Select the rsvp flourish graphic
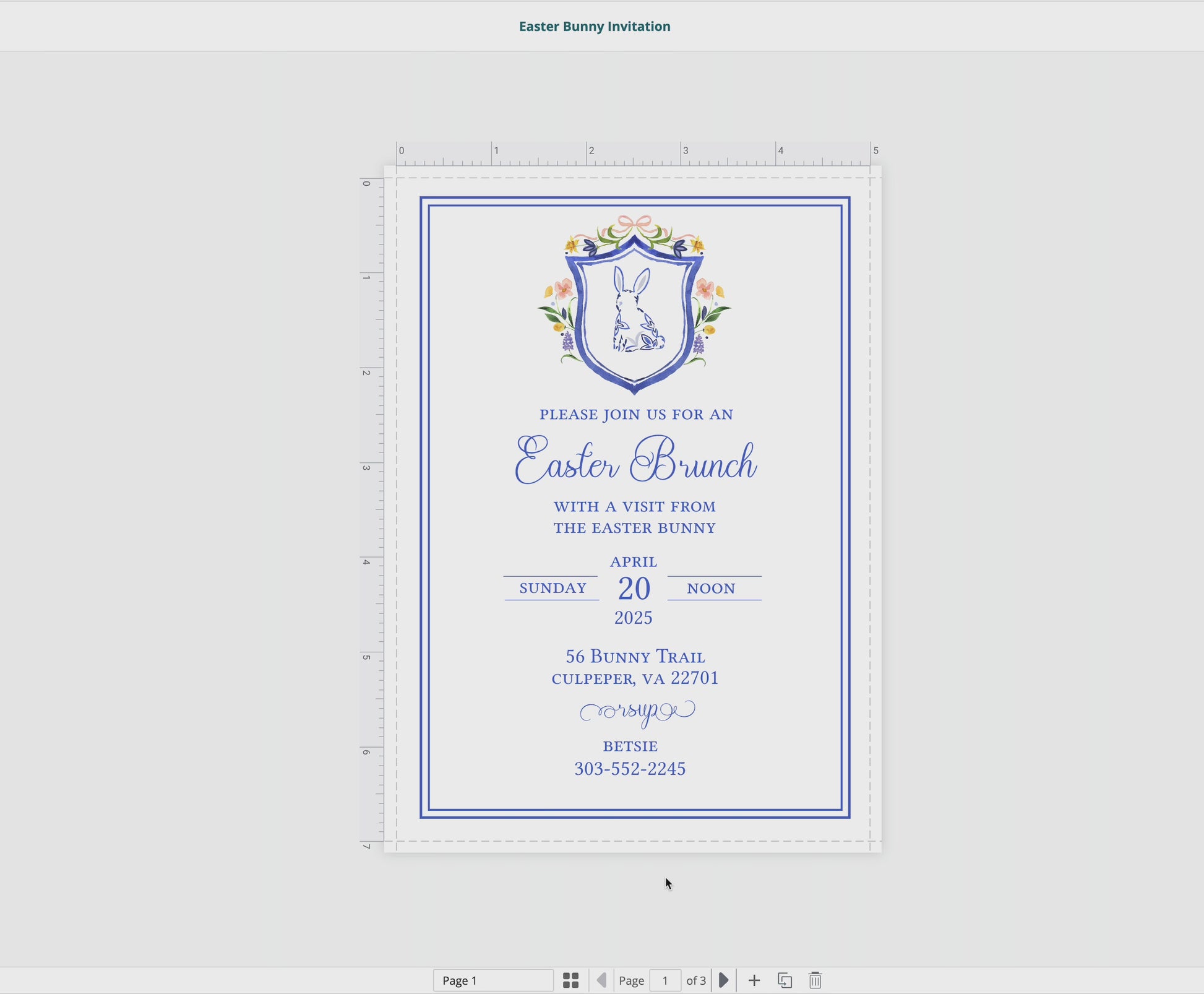Screen dimensions: 1204x994 coord(637,712)
